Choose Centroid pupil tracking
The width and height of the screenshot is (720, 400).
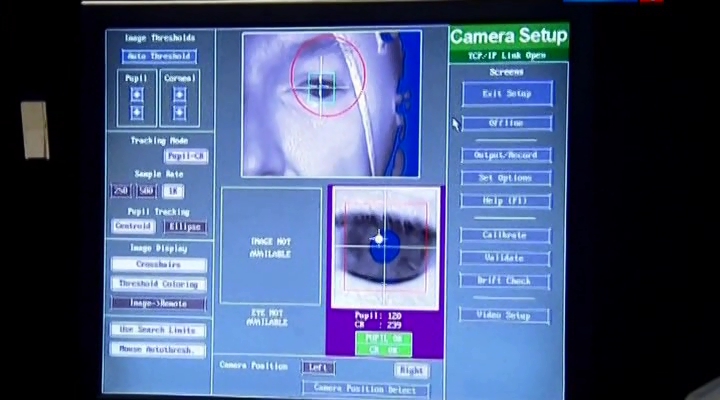133,226
